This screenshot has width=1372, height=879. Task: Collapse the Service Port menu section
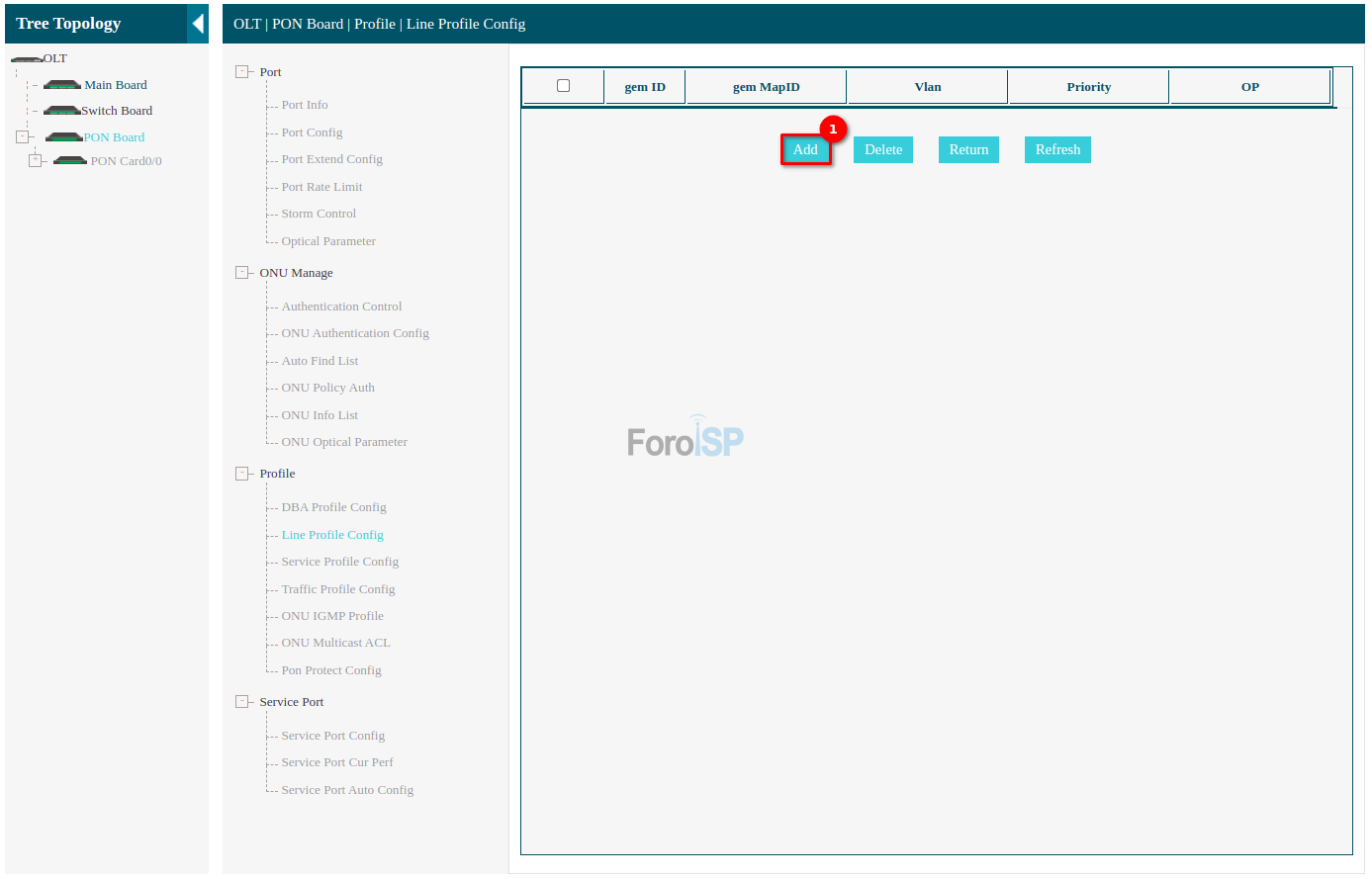[241, 702]
